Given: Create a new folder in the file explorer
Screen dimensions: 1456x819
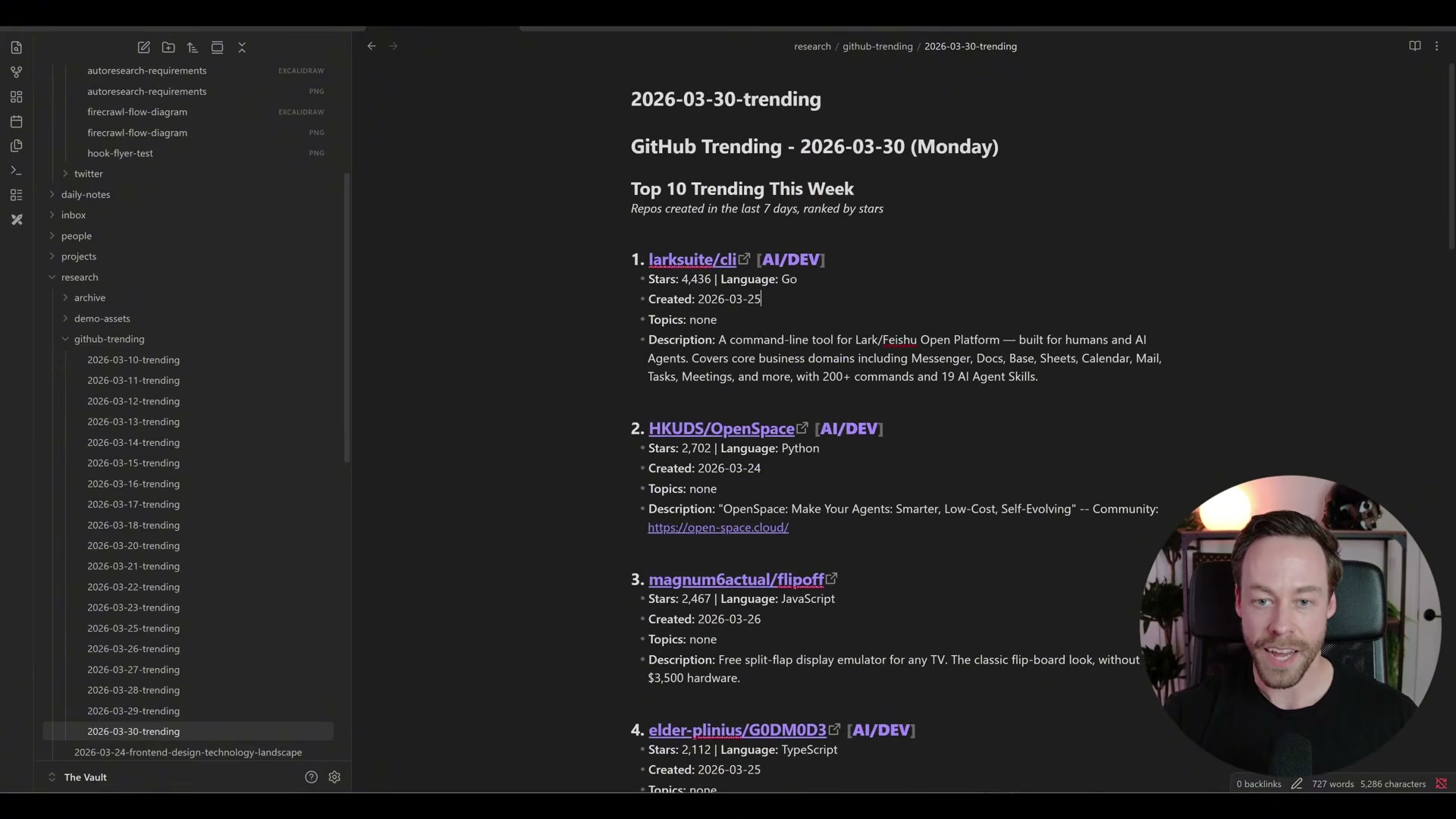Looking at the screenshot, I should [x=168, y=47].
